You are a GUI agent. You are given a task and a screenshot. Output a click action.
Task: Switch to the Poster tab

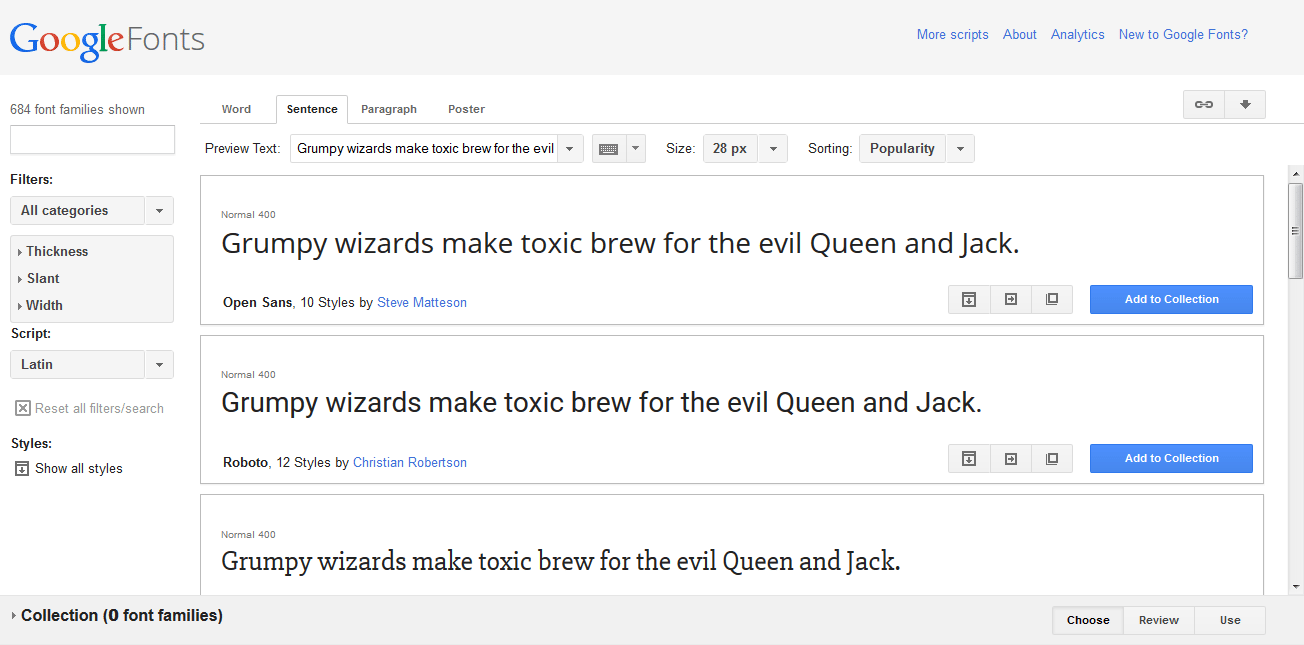click(x=466, y=109)
